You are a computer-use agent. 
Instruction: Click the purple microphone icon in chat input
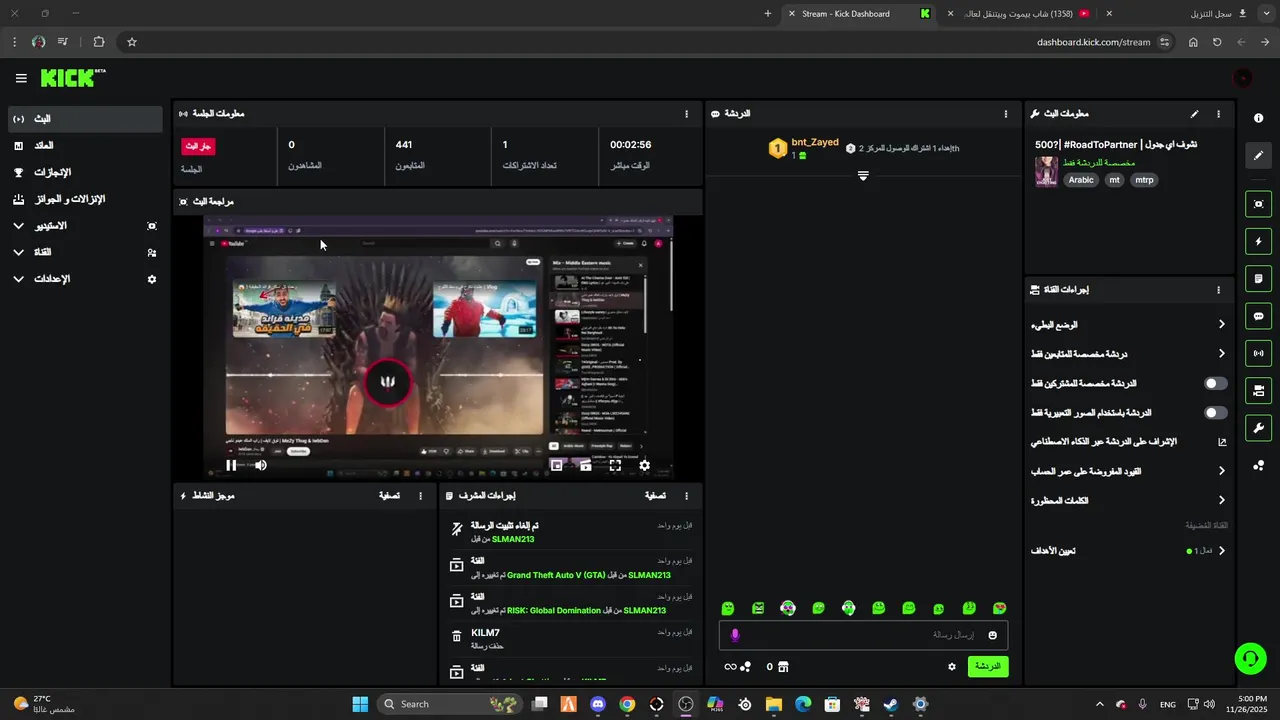pyautogui.click(x=735, y=635)
